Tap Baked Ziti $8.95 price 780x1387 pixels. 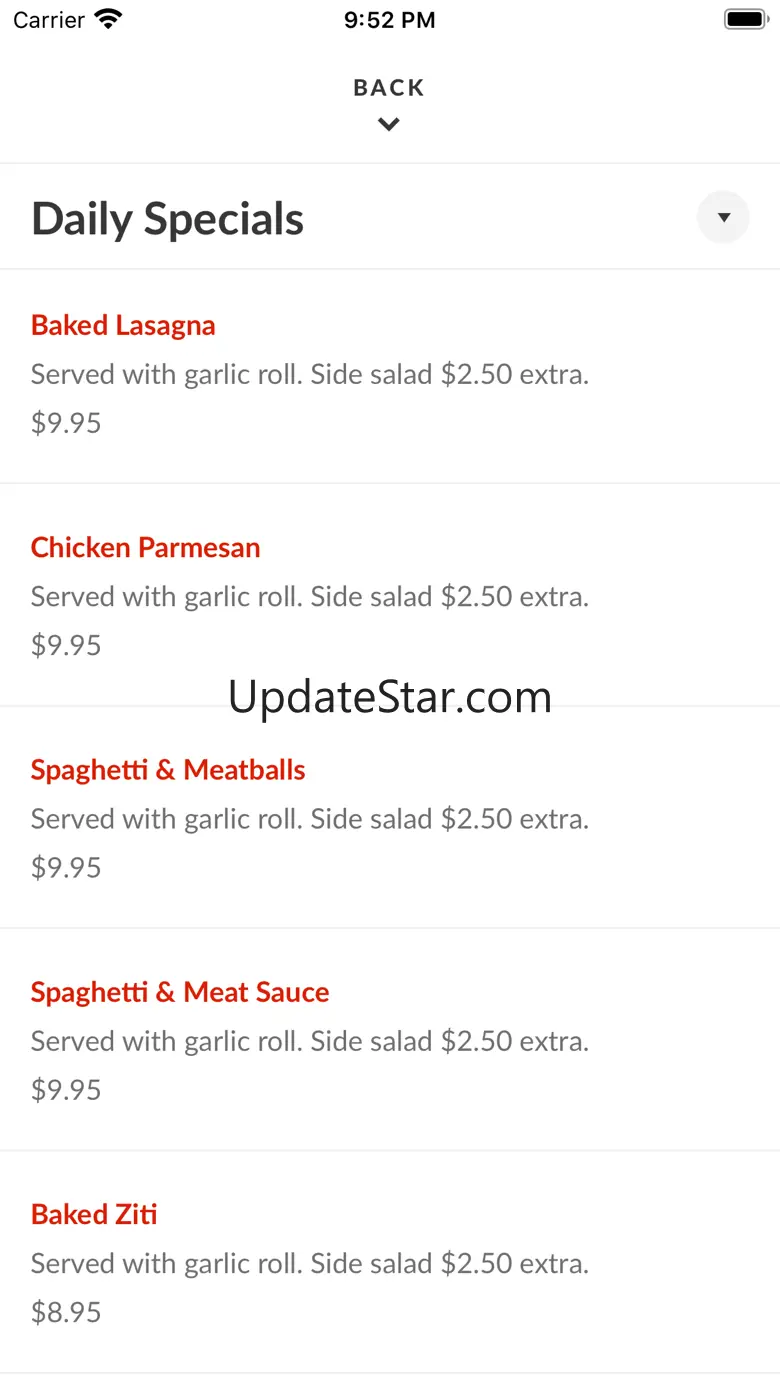click(x=66, y=1311)
